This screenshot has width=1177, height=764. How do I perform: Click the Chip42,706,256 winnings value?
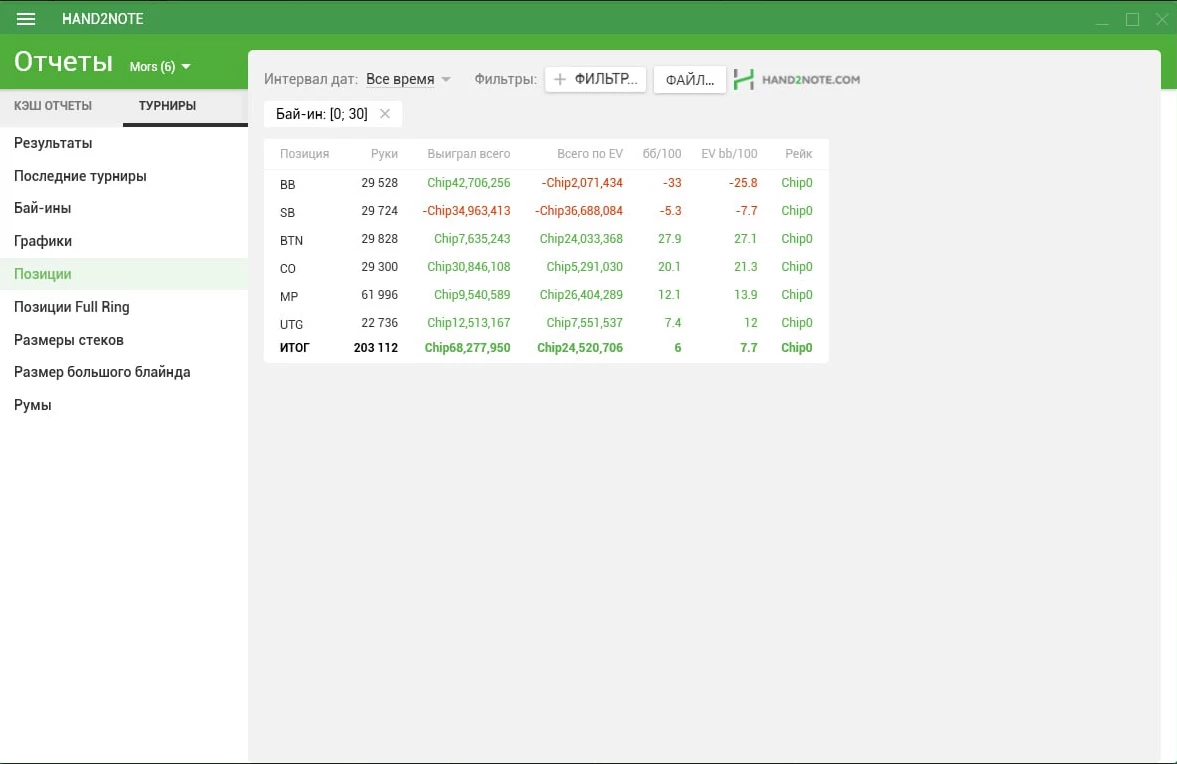468,182
